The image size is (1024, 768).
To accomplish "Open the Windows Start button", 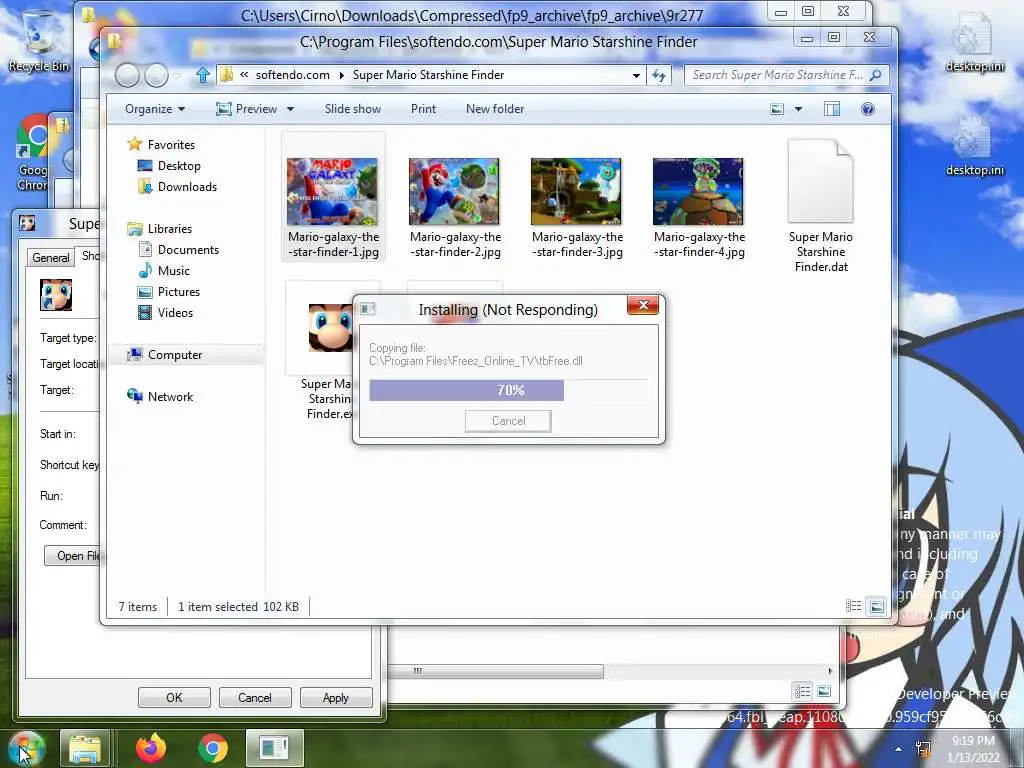I will click(26, 748).
